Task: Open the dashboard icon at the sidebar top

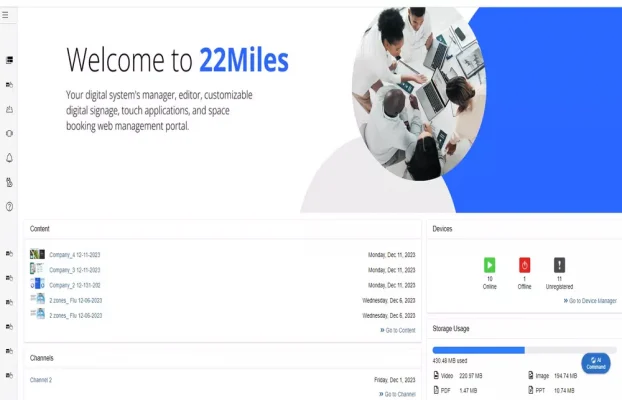Action: point(10,60)
